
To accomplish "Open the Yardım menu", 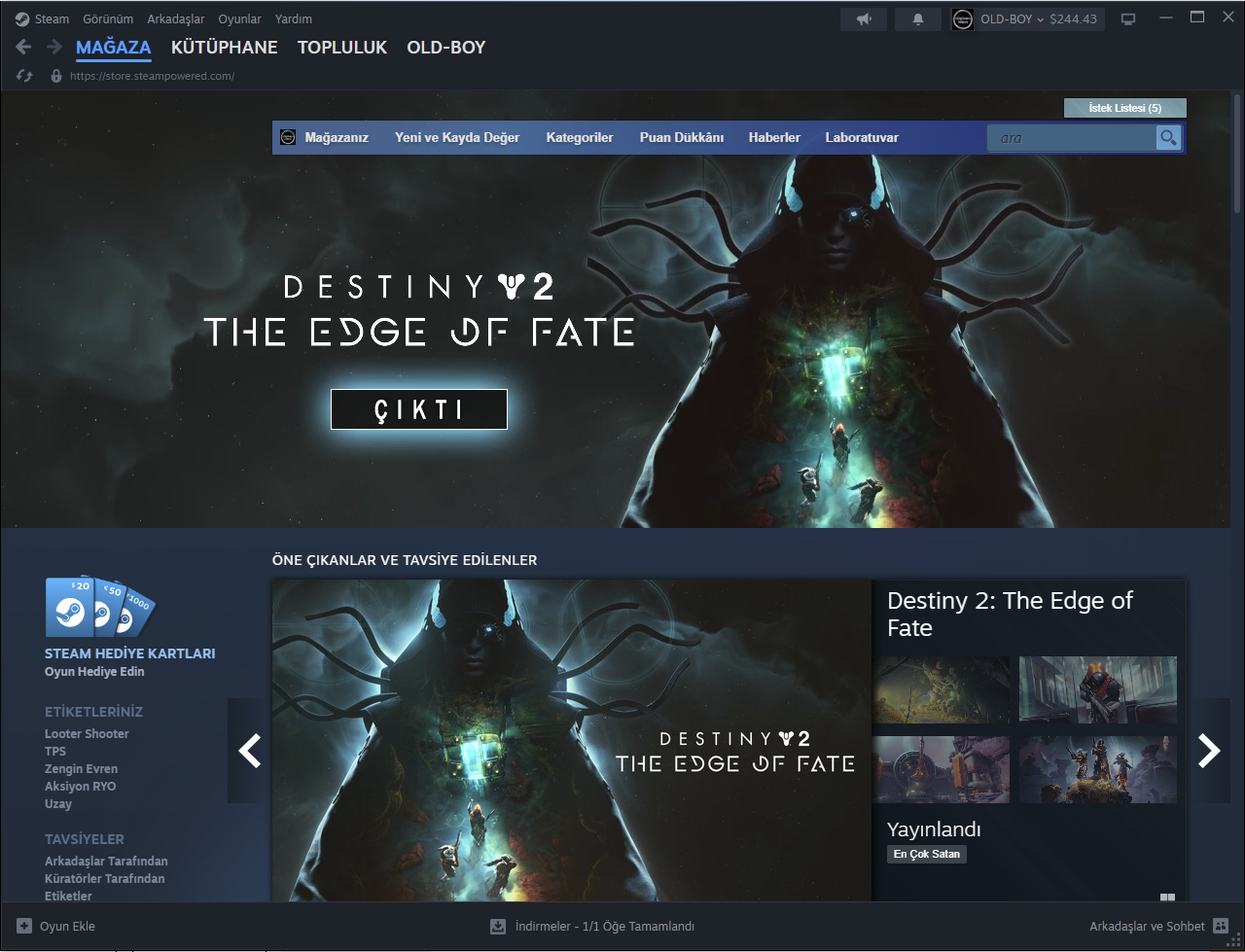I will coord(294,19).
